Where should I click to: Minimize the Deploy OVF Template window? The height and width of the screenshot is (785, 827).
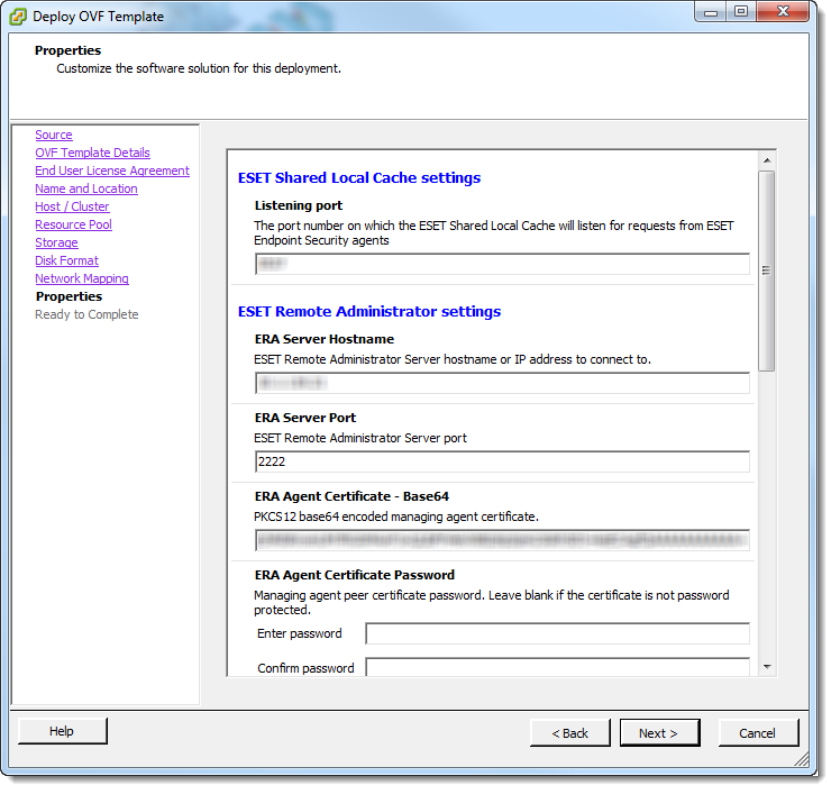pyautogui.click(x=710, y=12)
